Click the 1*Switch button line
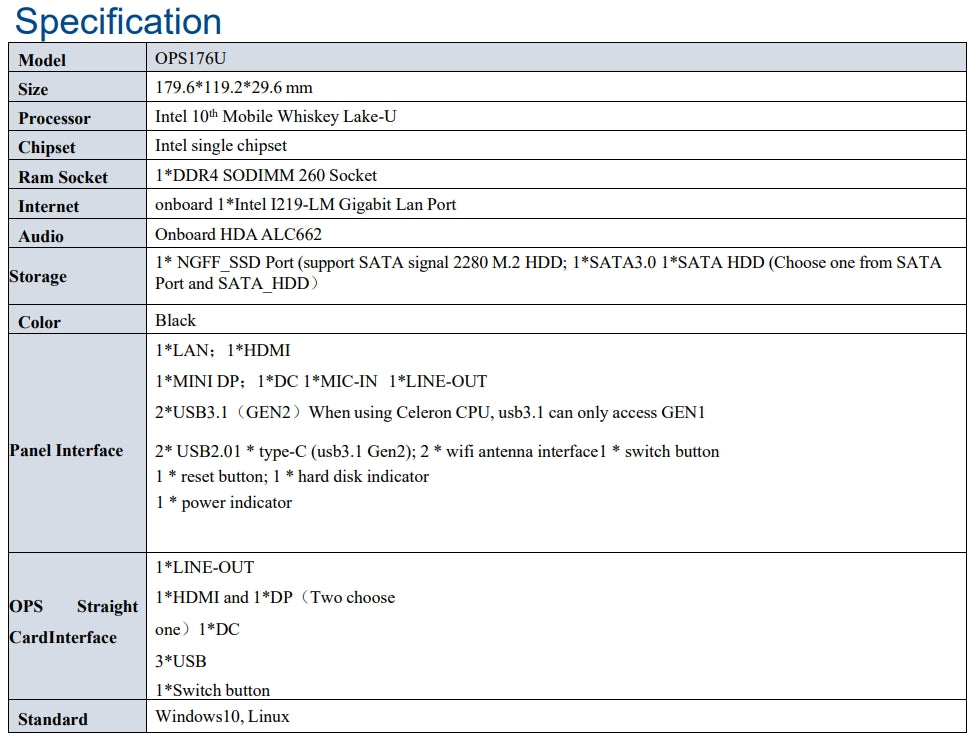The height and width of the screenshot is (756, 975). pyautogui.click(x=212, y=690)
